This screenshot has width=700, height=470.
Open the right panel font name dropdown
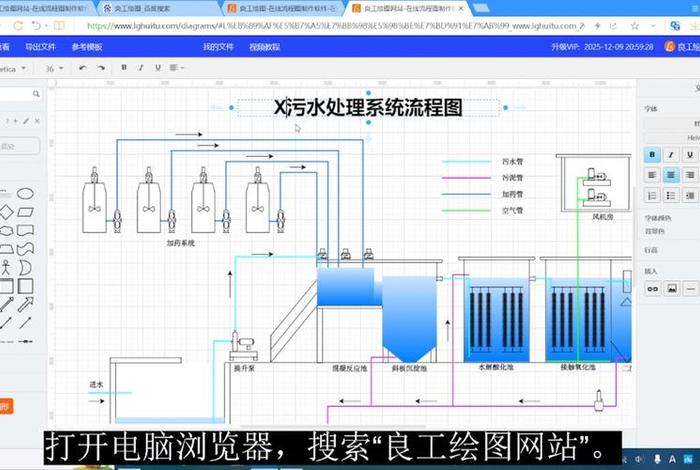pyautogui.click(x=672, y=138)
